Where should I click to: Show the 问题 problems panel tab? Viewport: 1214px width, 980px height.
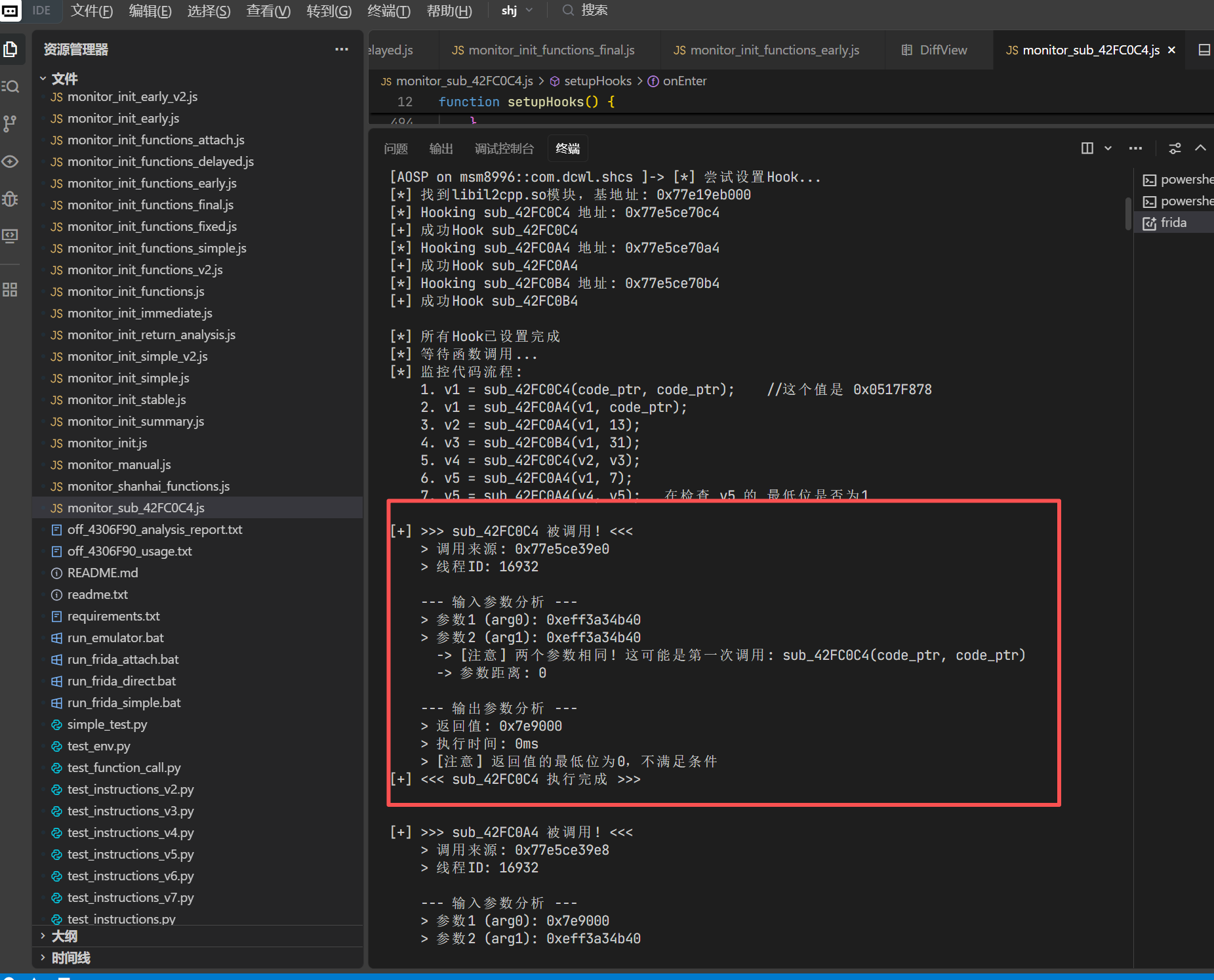pos(396,149)
